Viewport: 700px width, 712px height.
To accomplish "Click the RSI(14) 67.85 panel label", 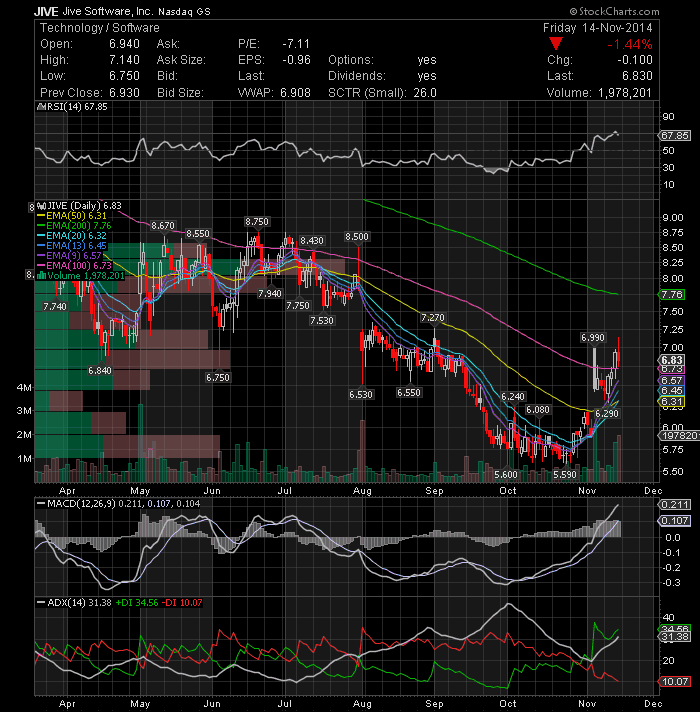I will coord(73,107).
